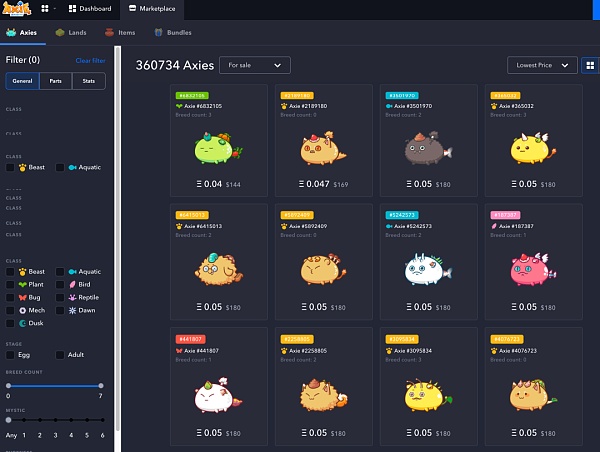600x452 pixels.
Task: Enable the Reptile class filter
Action: (x=60, y=298)
